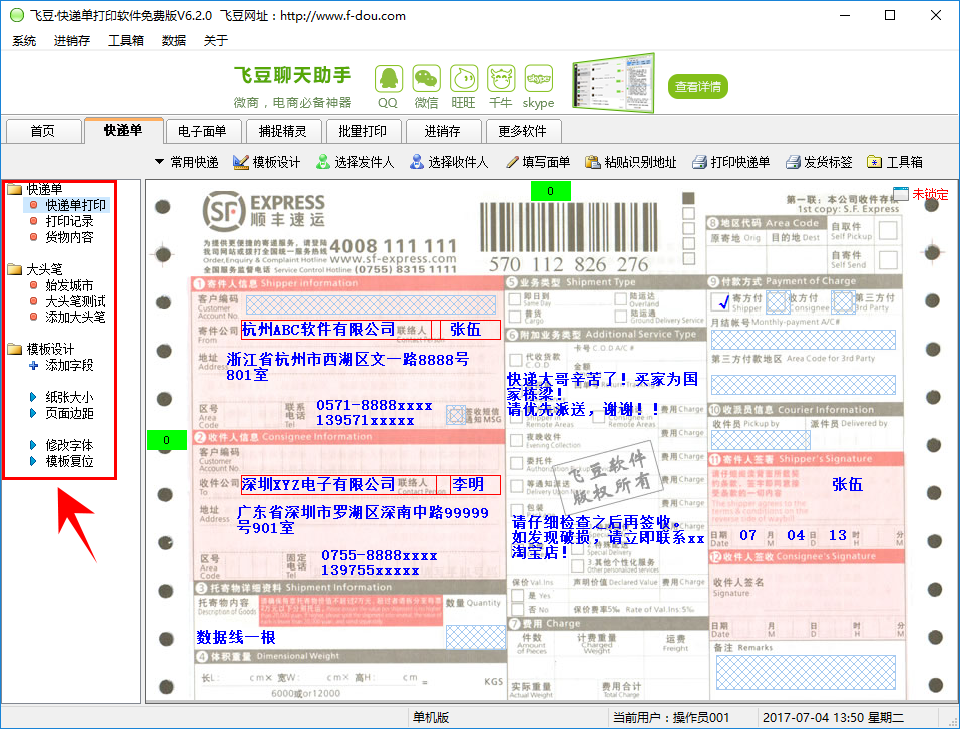Open the 旺旺 messenger icon
960x729 pixels.
(x=463, y=80)
